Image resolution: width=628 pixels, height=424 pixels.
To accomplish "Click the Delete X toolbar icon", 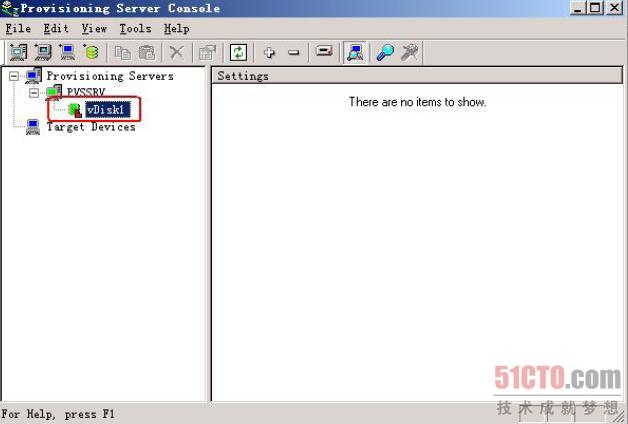I will tap(177, 52).
